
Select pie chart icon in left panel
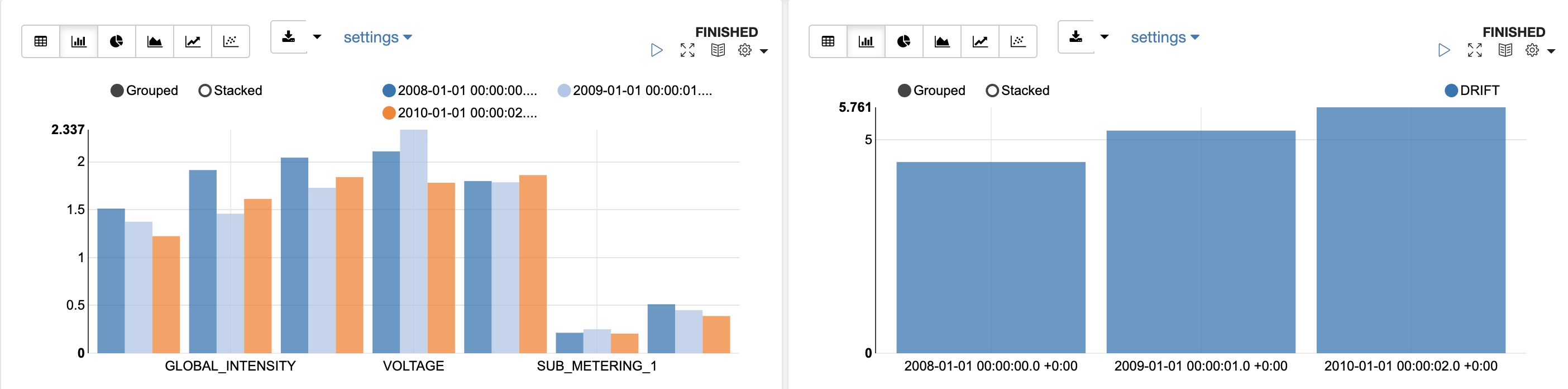116,41
